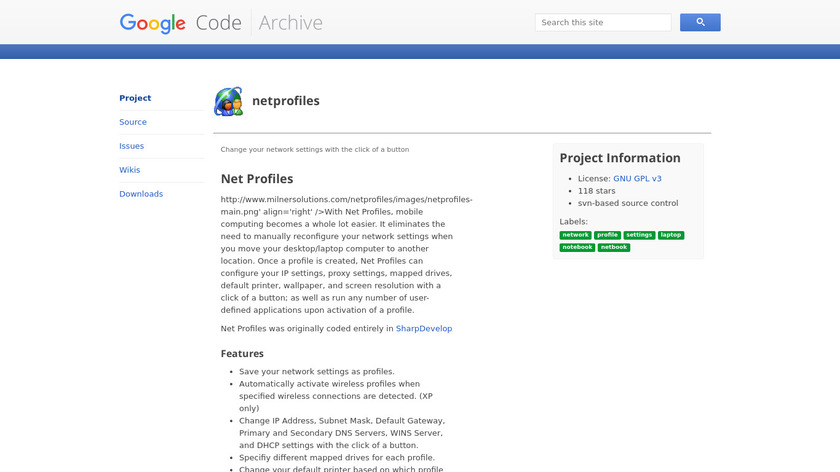Select the laptop label tag
Image resolution: width=840 pixels, height=472 pixels.
click(671, 235)
